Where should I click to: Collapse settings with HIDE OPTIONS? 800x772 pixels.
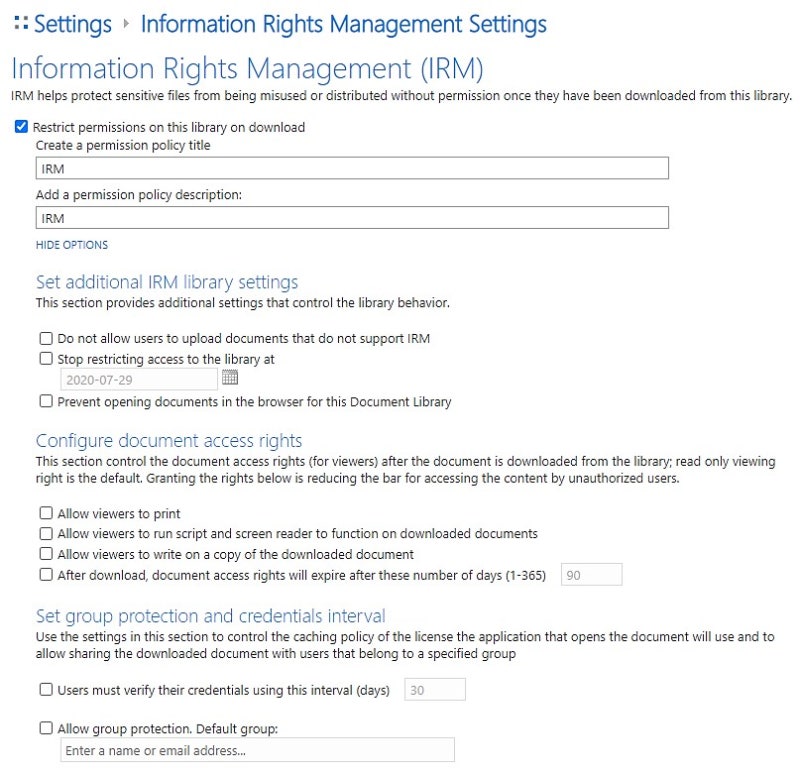coord(72,245)
